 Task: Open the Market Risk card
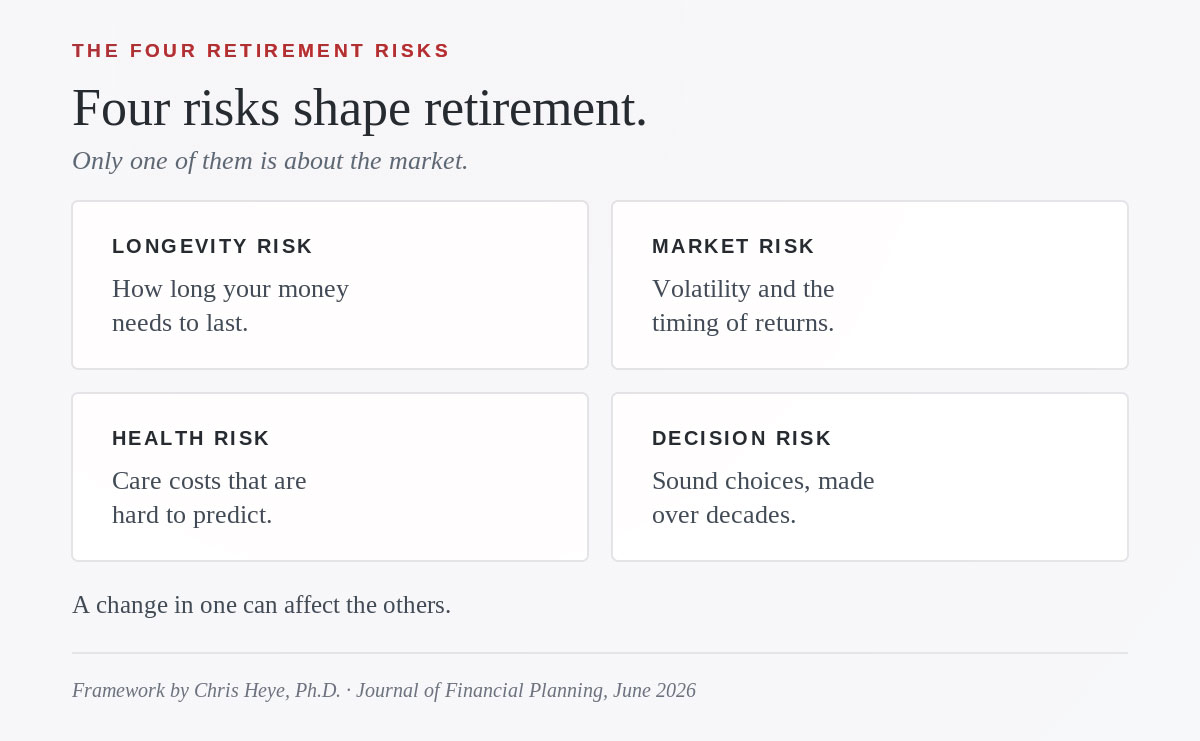tap(870, 285)
